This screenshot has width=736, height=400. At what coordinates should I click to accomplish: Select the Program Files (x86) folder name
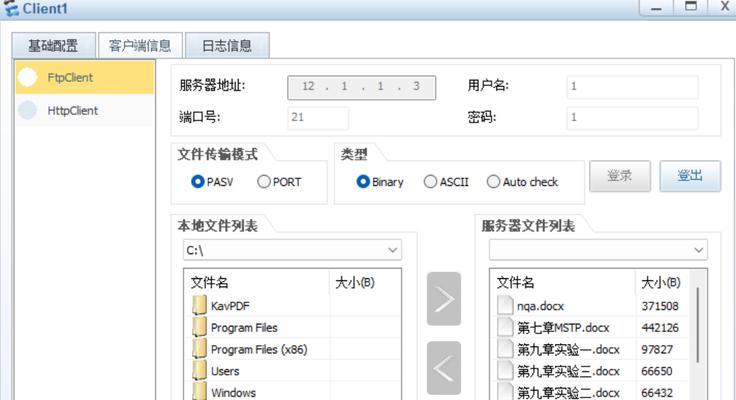(x=259, y=349)
